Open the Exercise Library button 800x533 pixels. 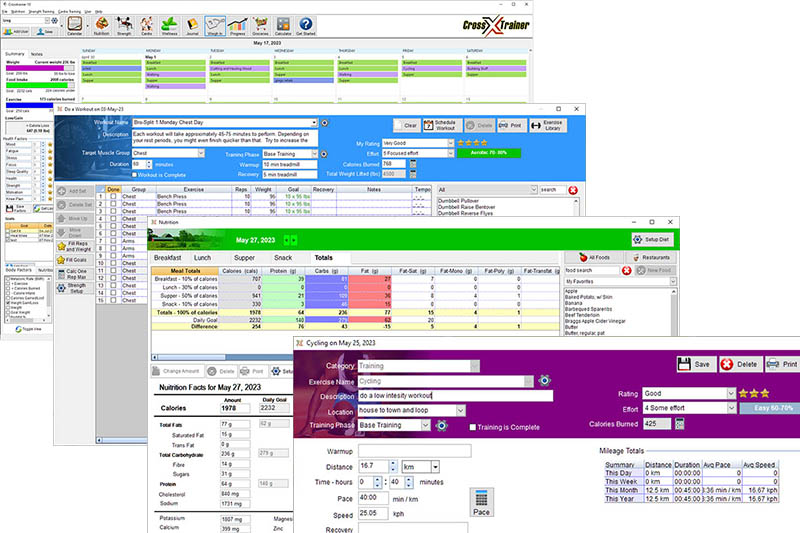548,125
